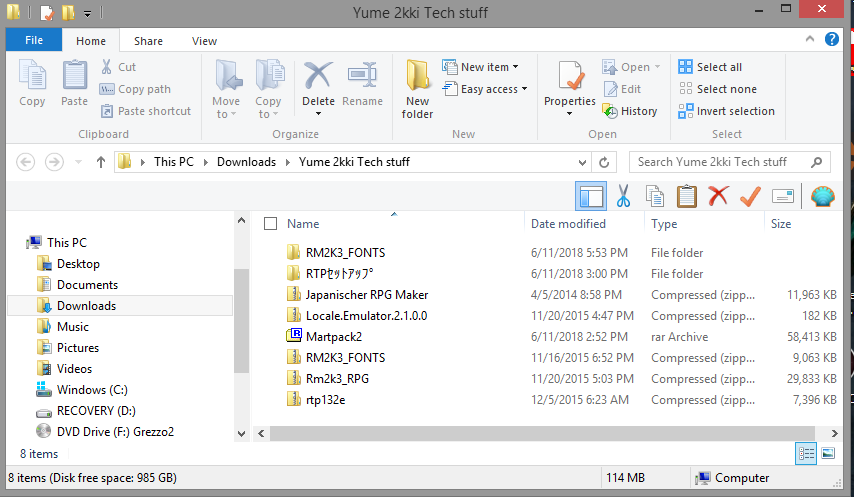This screenshot has height=497, width=854.
Task: Switch to large icons view in status bar
Action: click(x=828, y=454)
